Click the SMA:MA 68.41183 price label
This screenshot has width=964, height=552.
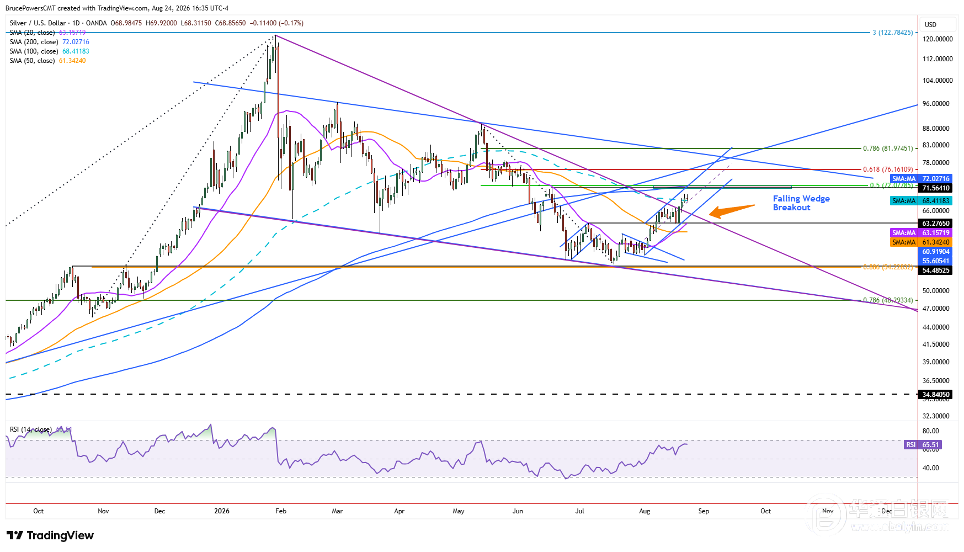(920, 200)
